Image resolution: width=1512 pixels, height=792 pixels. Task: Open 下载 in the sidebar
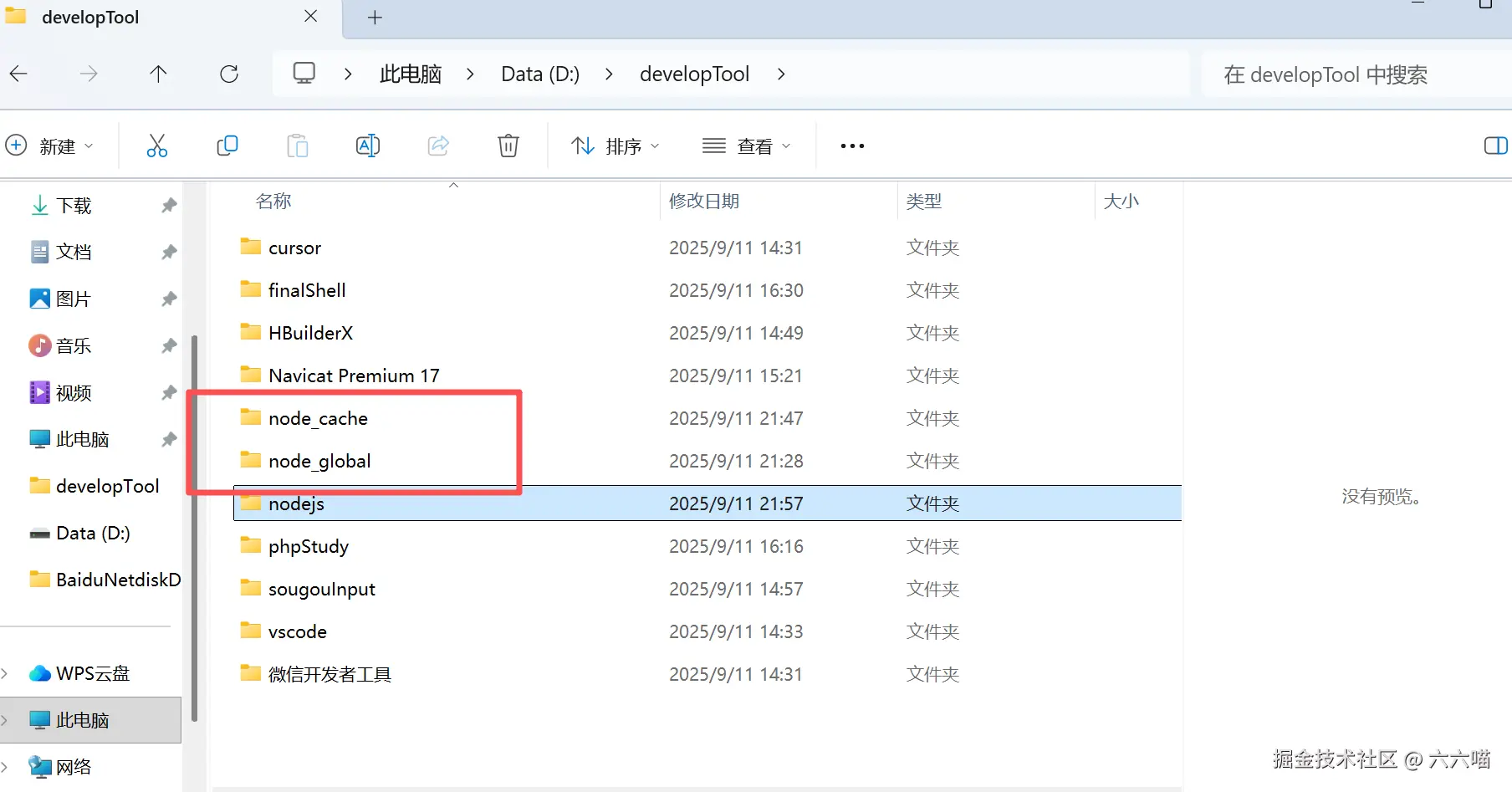tap(74, 205)
